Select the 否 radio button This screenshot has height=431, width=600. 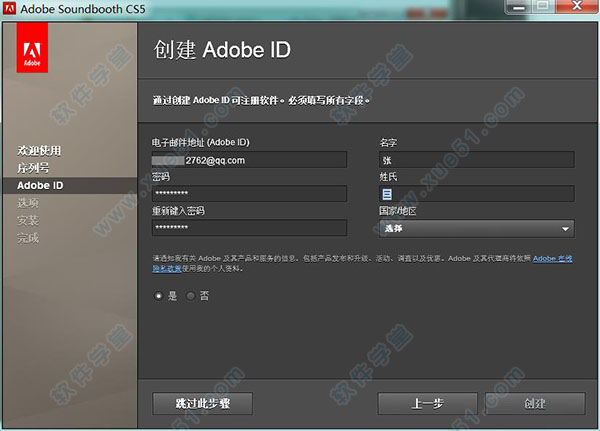point(190,296)
